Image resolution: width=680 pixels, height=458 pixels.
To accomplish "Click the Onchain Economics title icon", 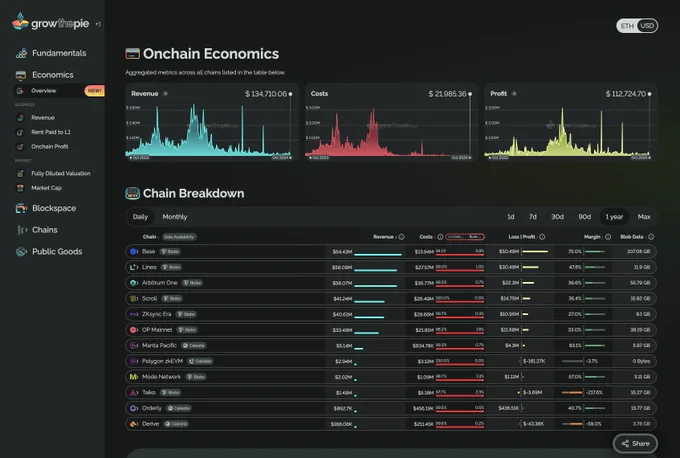I will (132, 54).
